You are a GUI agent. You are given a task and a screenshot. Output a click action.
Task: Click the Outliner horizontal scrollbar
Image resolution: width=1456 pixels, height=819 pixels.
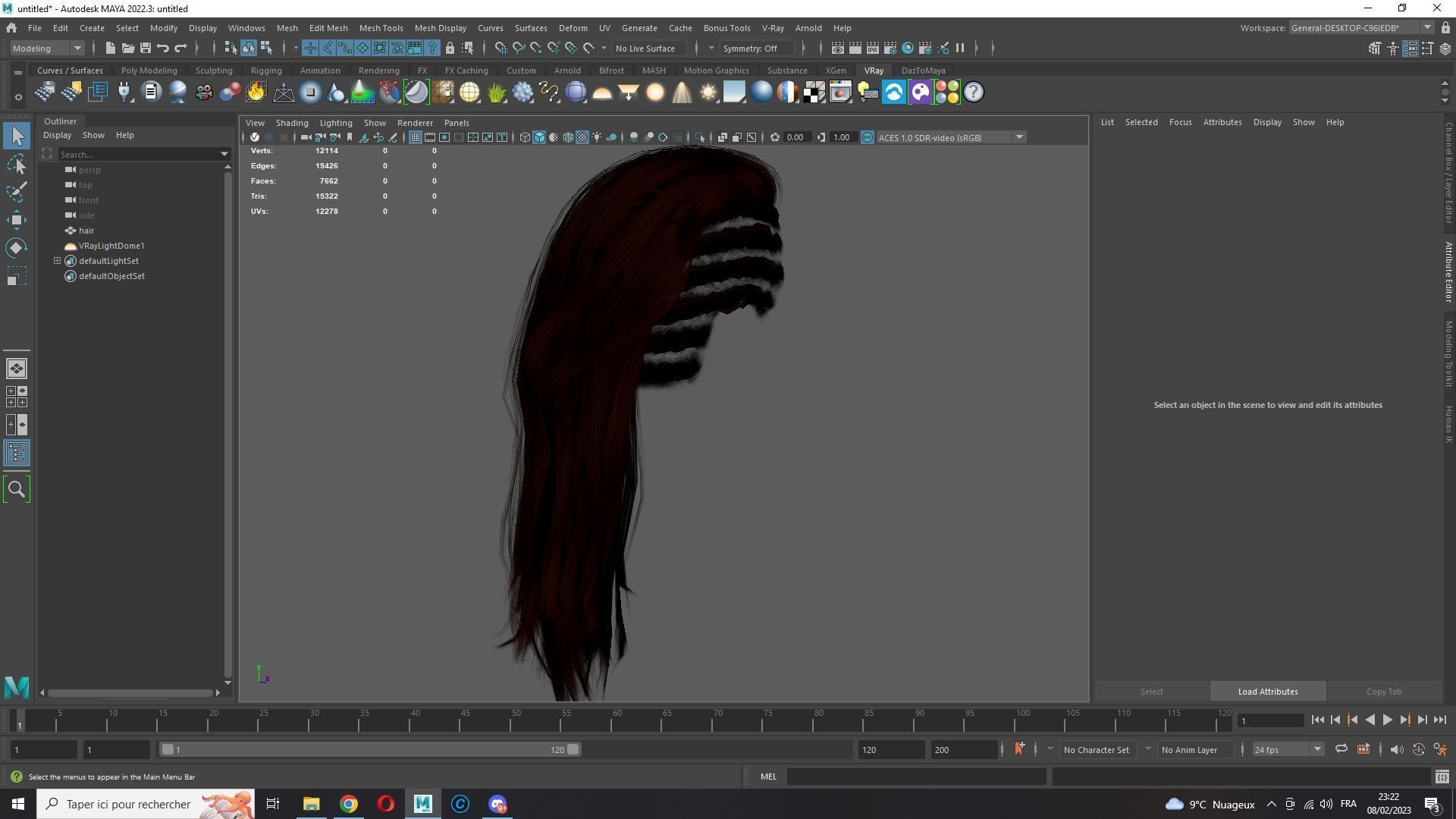tap(130, 692)
